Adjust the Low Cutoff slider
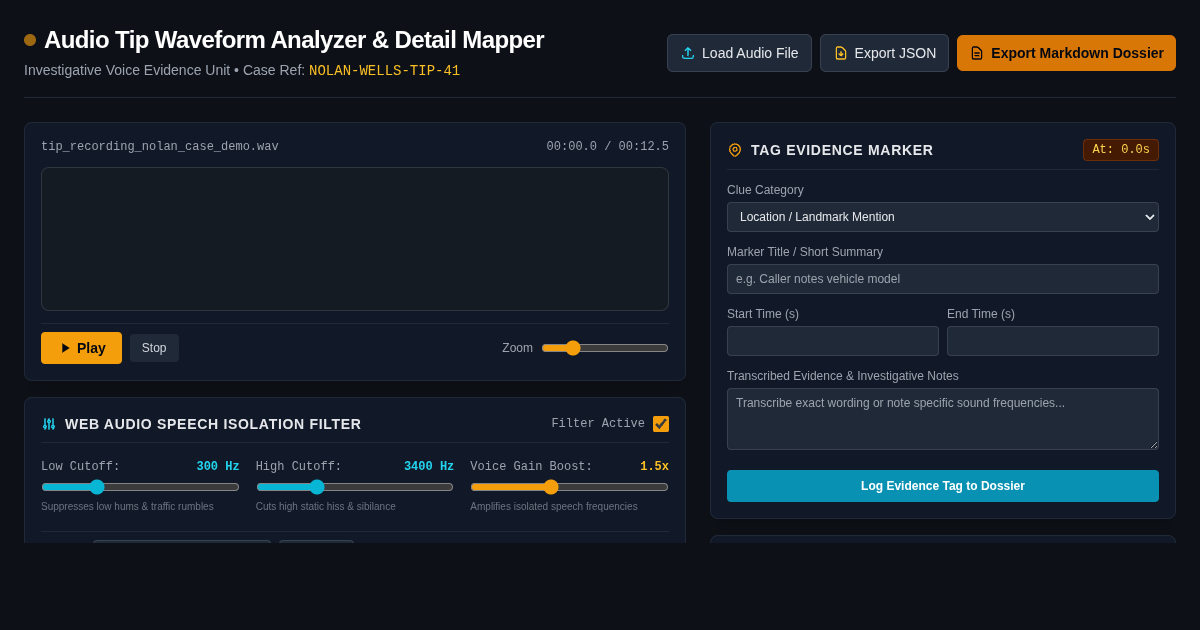1200x630 pixels. point(140,487)
